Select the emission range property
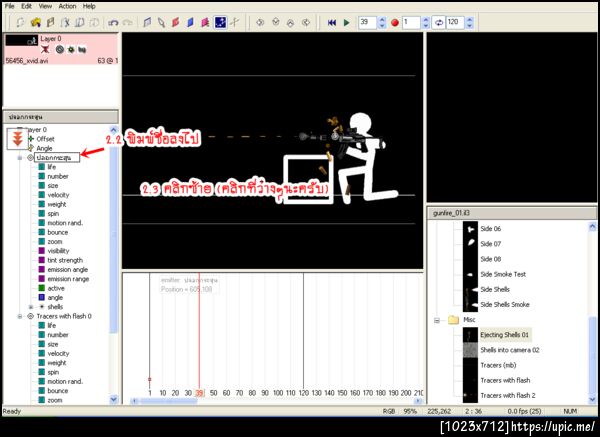 [68, 279]
